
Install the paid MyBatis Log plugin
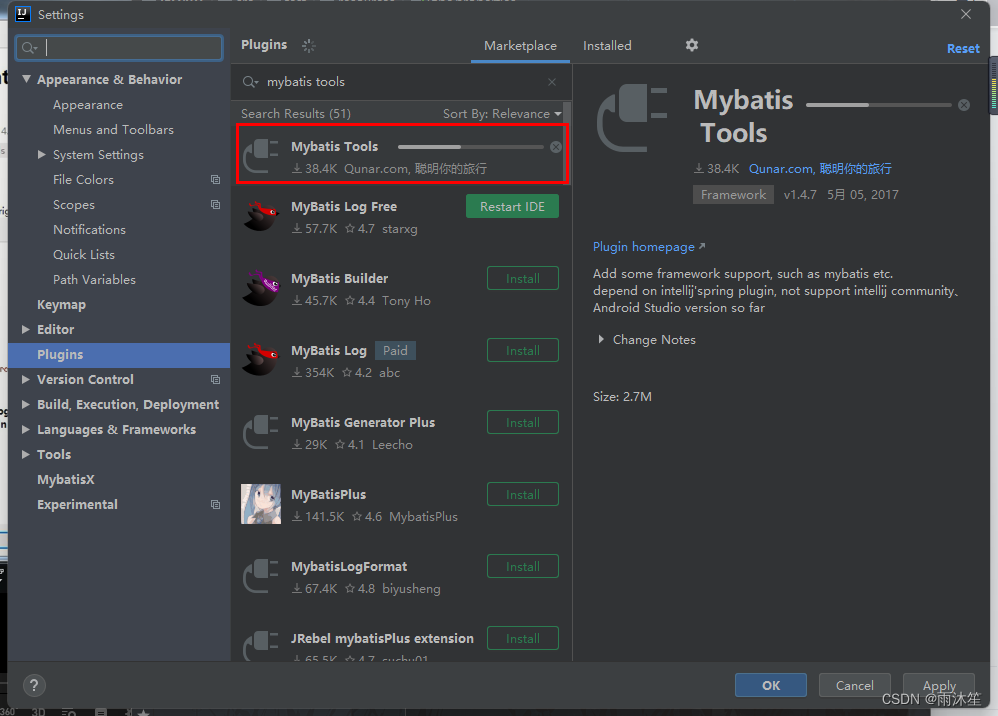523,350
